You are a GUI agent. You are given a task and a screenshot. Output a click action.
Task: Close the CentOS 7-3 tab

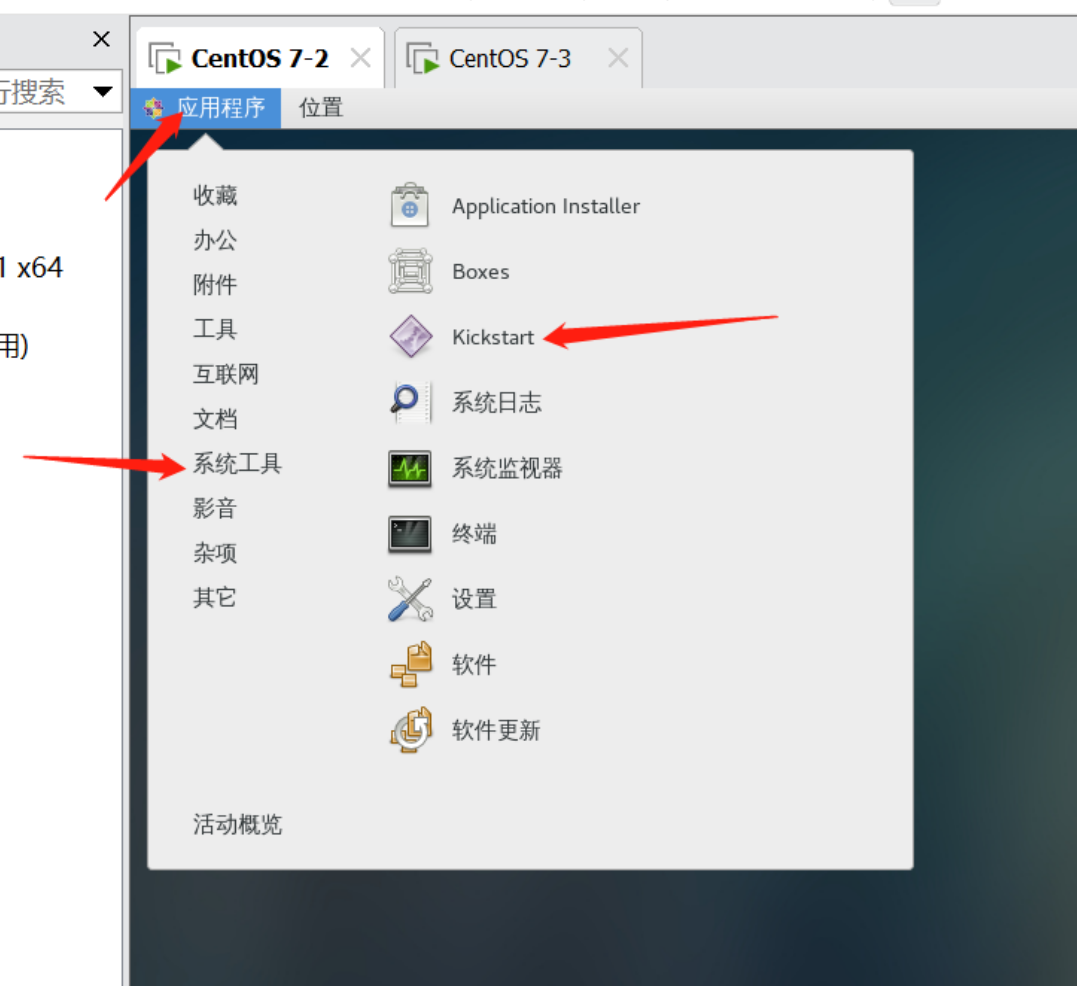coord(618,58)
